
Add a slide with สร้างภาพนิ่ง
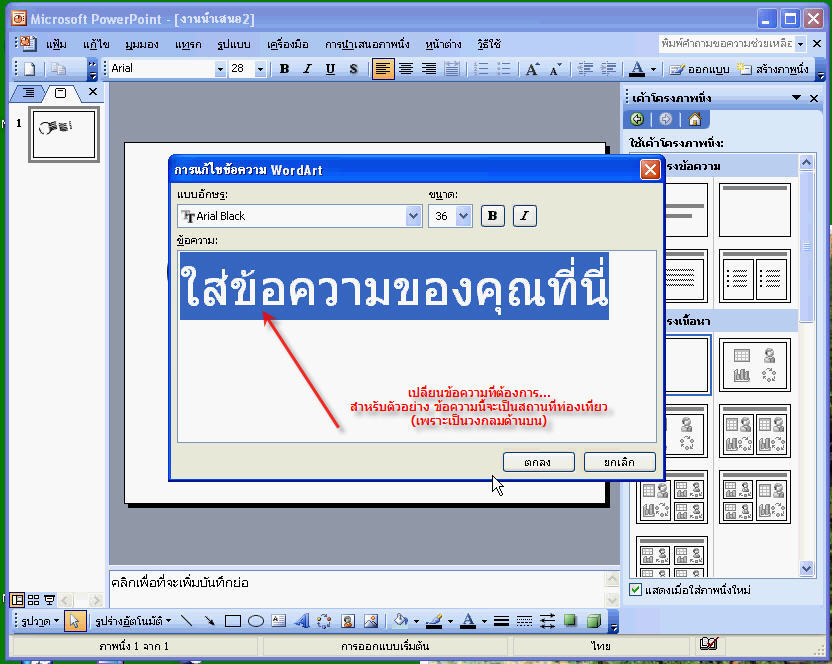[772, 70]
